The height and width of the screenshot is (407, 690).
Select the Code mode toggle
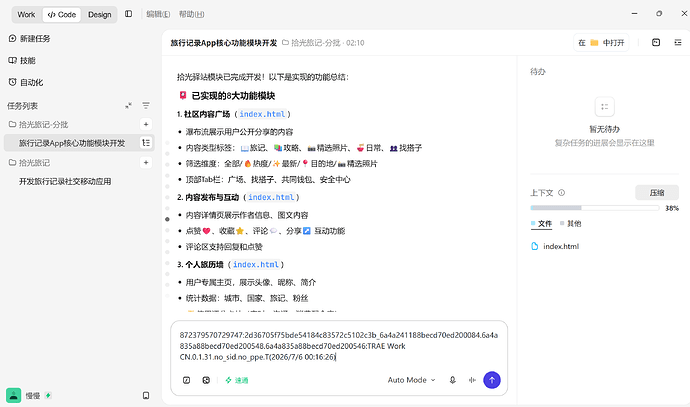click(x=62, y=15)
